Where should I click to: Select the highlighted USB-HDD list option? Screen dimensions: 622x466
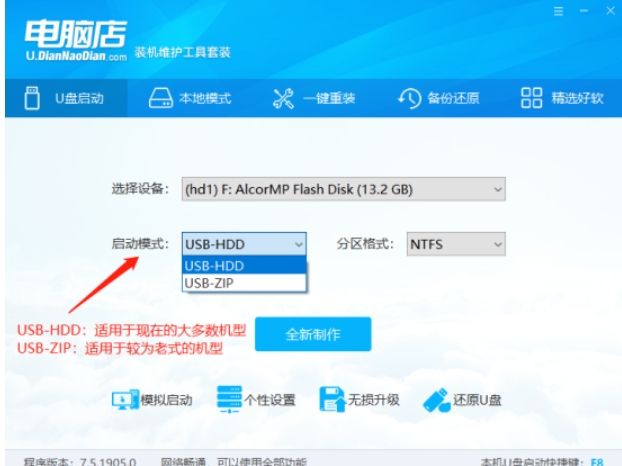(244, 265)
